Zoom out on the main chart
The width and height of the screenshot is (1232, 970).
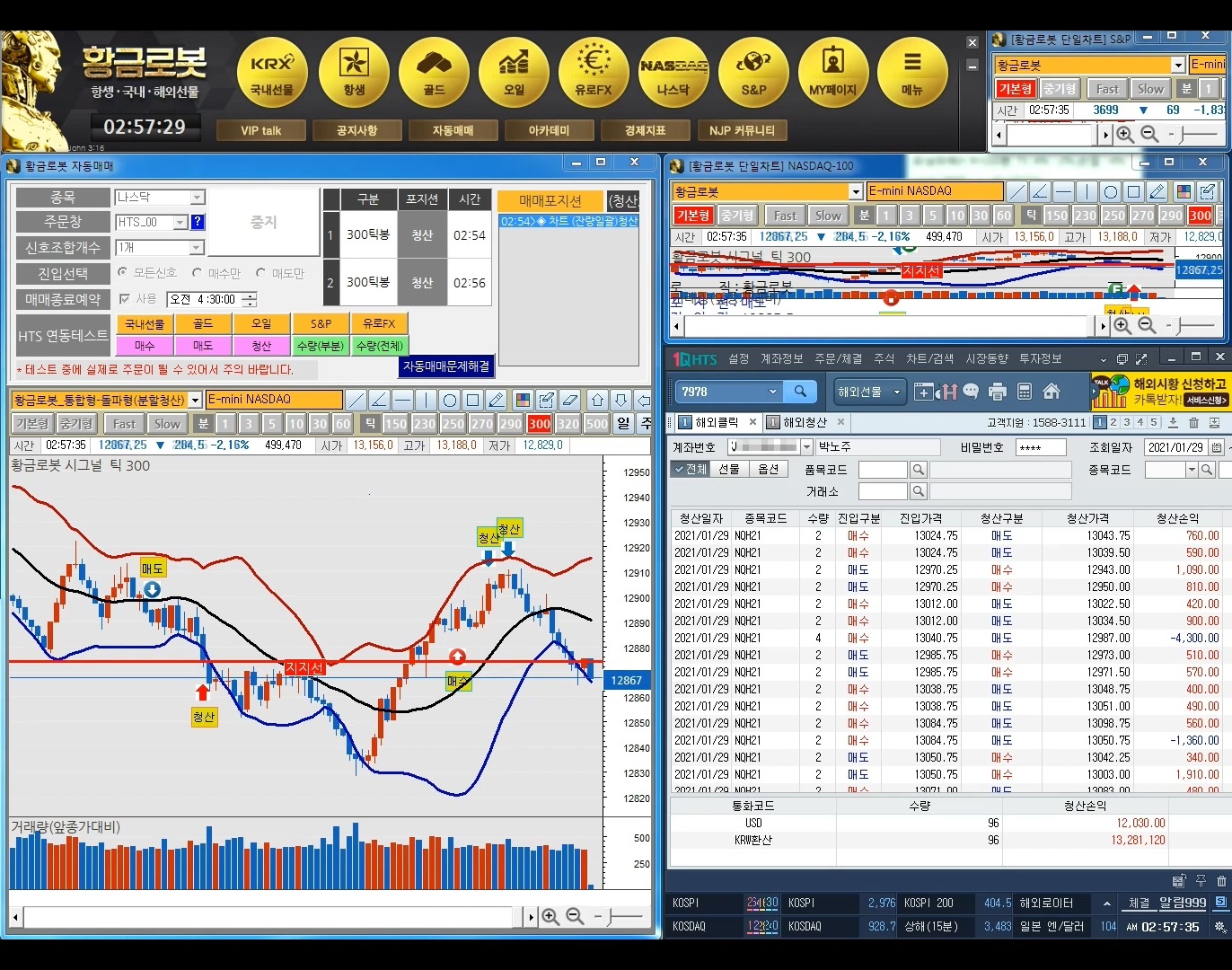point(575,916)
